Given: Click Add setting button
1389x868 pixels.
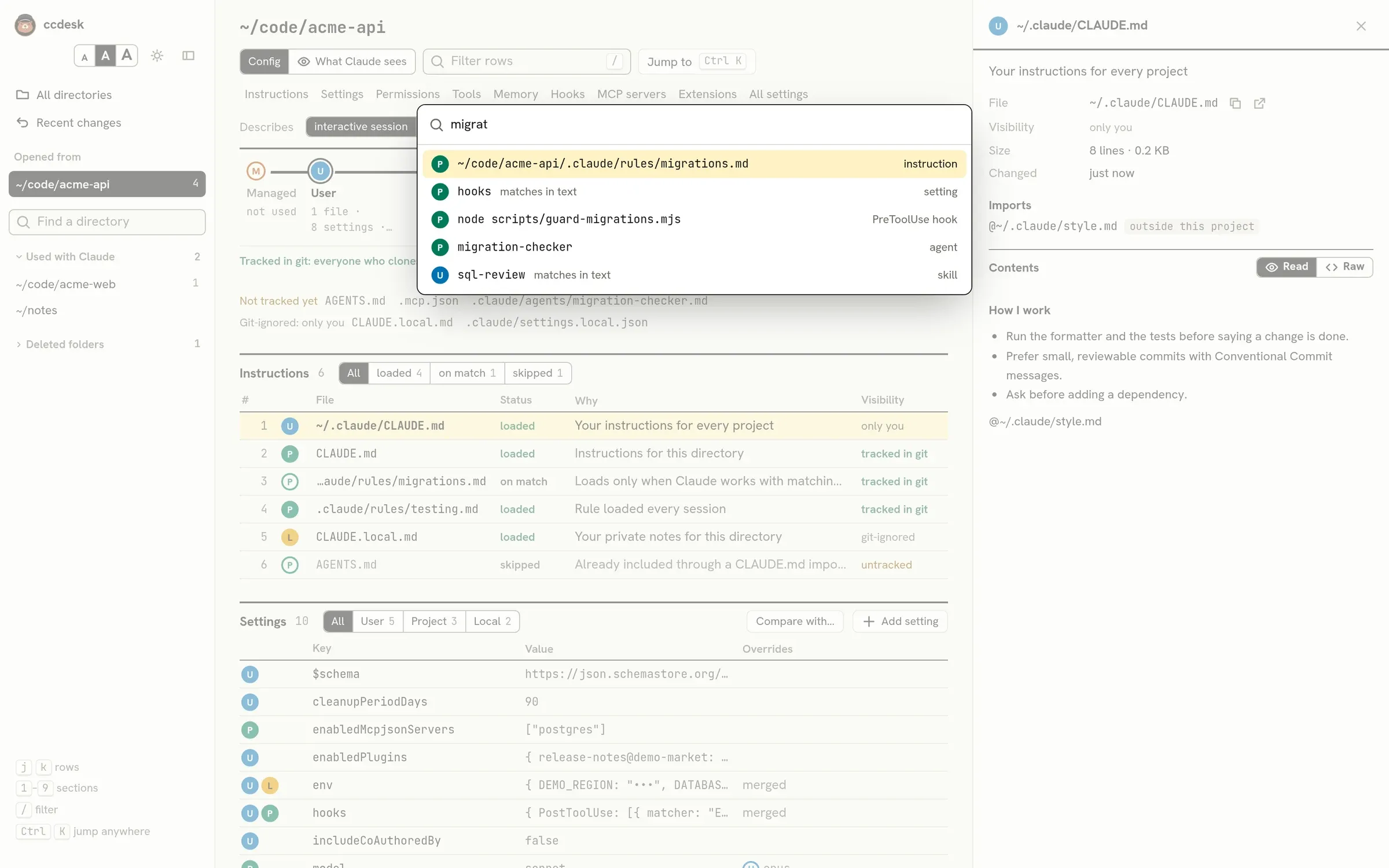Looking at the screenshot, I should click(900, 621).
